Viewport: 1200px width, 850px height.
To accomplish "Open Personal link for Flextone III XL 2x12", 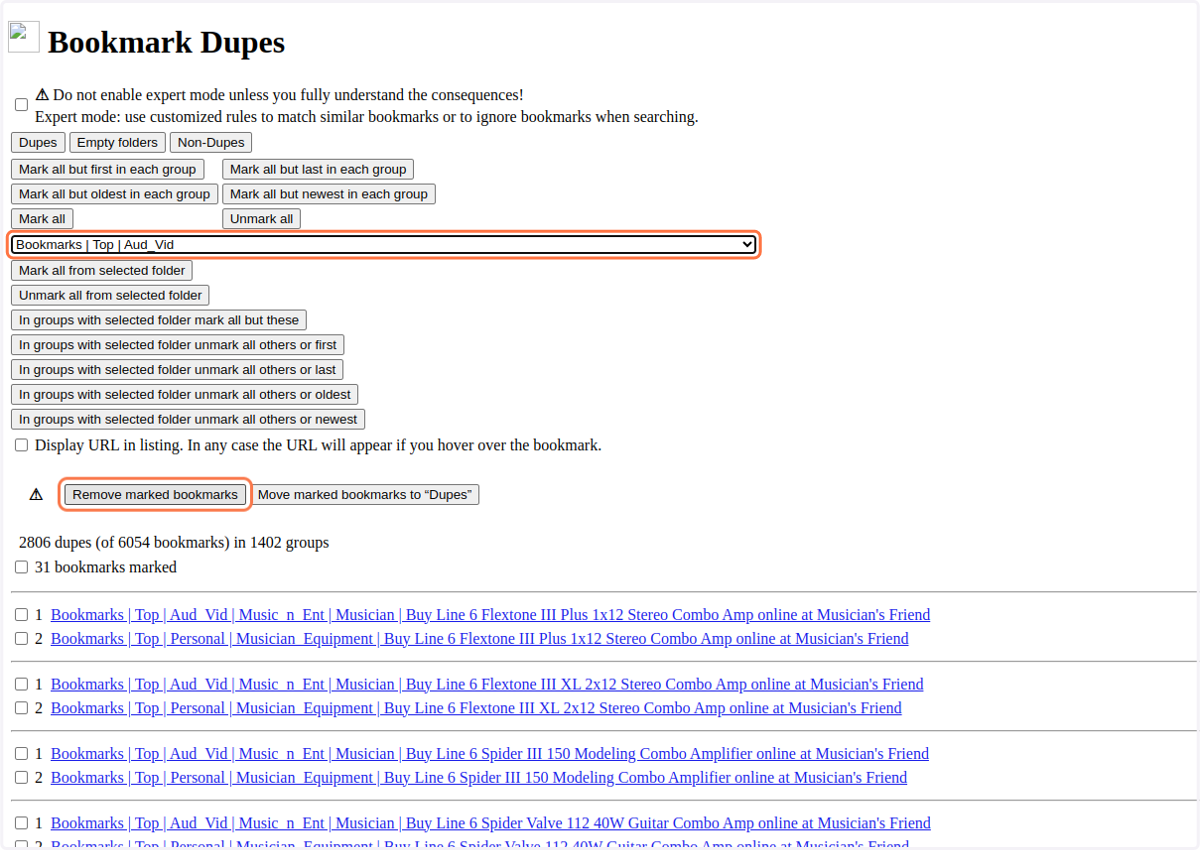I will [x=476, y=708].
